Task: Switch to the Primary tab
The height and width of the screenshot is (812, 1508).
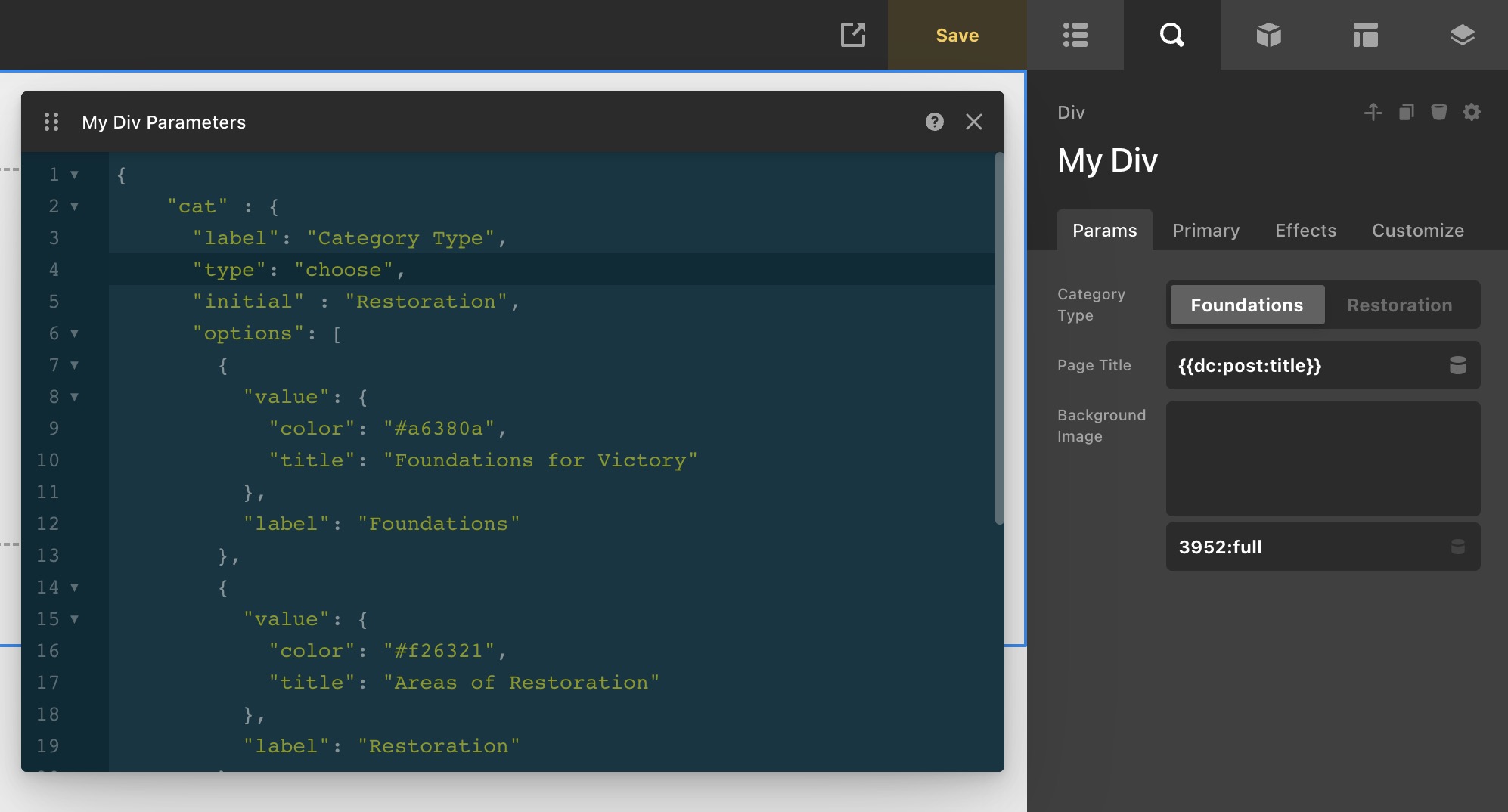Action: [x=1205, y=231]
